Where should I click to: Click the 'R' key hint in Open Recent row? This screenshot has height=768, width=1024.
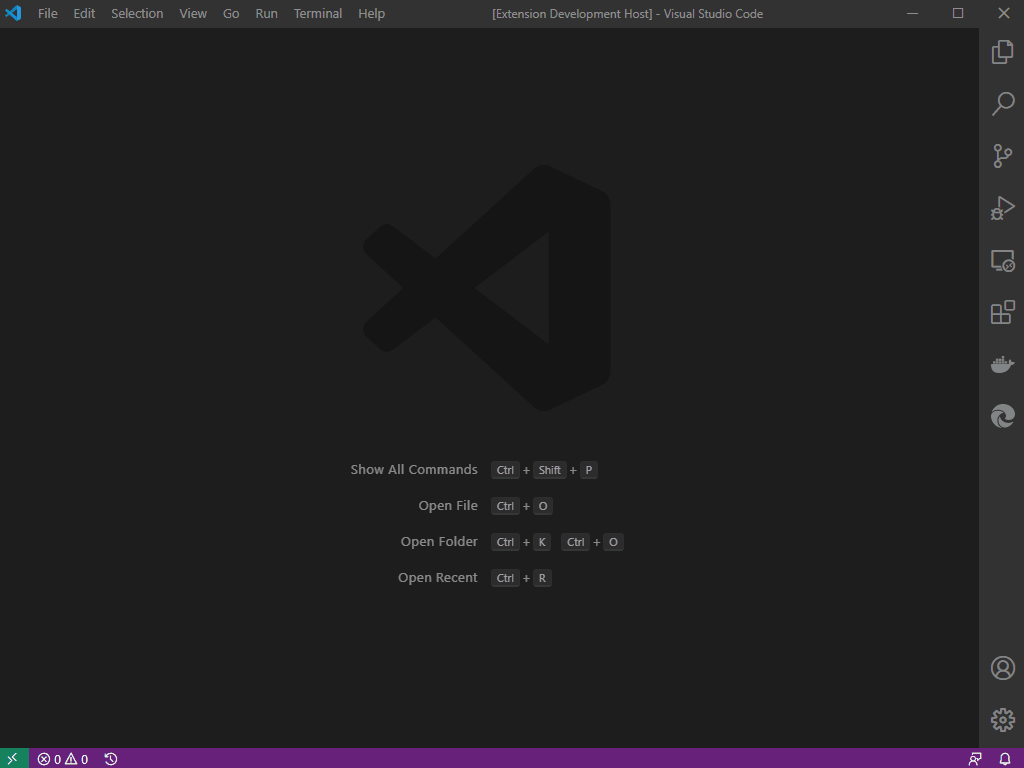(x=542, y=578)
